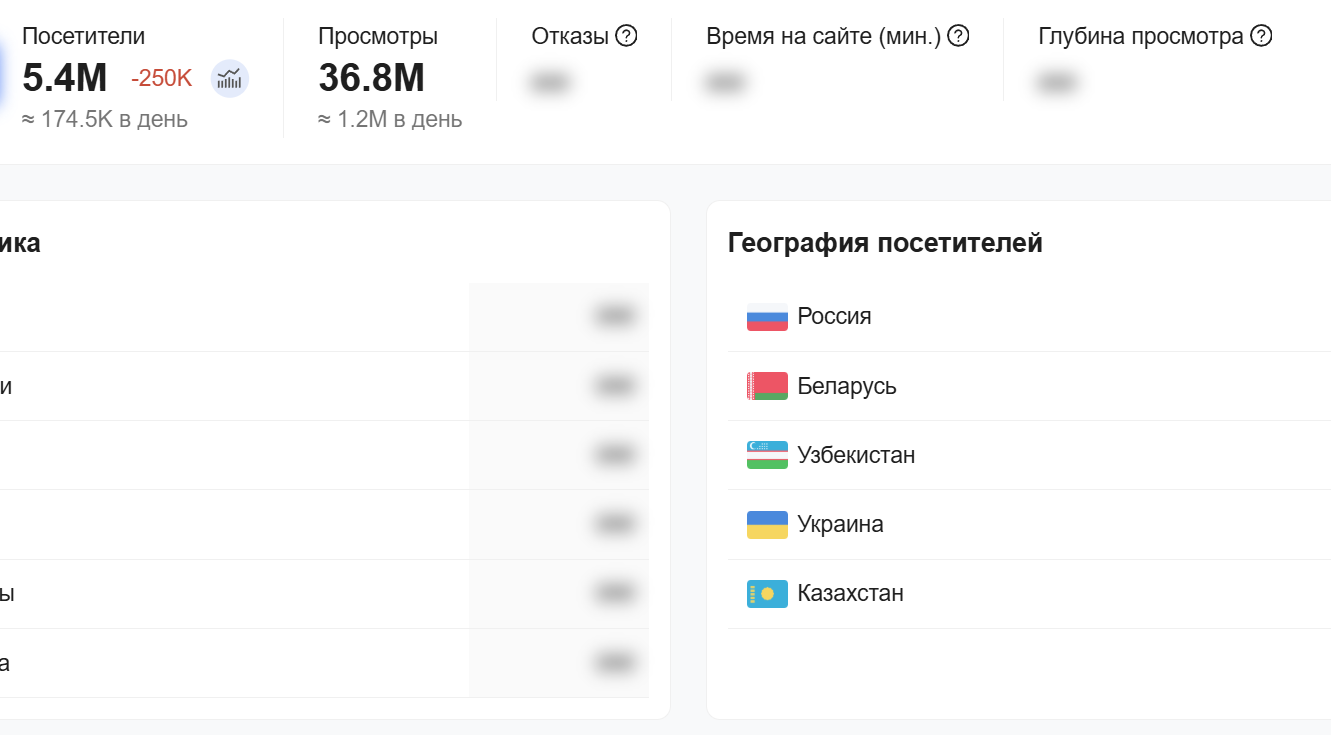The height and width of the screenshot is (735, 1331).
Task: Click the help icon beside Отказы
Action: (x=626, y=37)
